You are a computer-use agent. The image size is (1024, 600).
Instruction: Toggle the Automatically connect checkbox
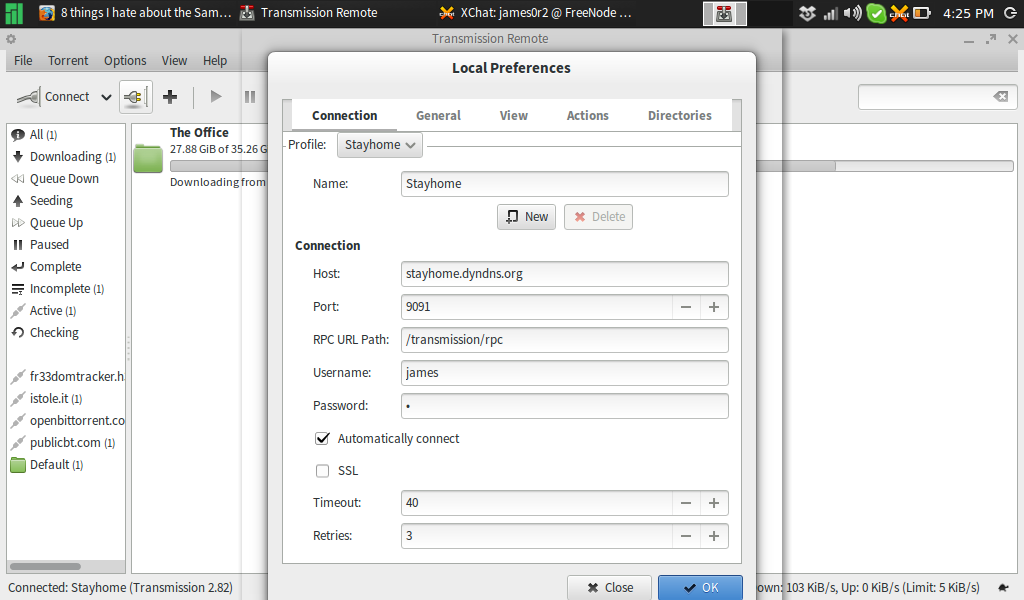click(x=322, y=438)
